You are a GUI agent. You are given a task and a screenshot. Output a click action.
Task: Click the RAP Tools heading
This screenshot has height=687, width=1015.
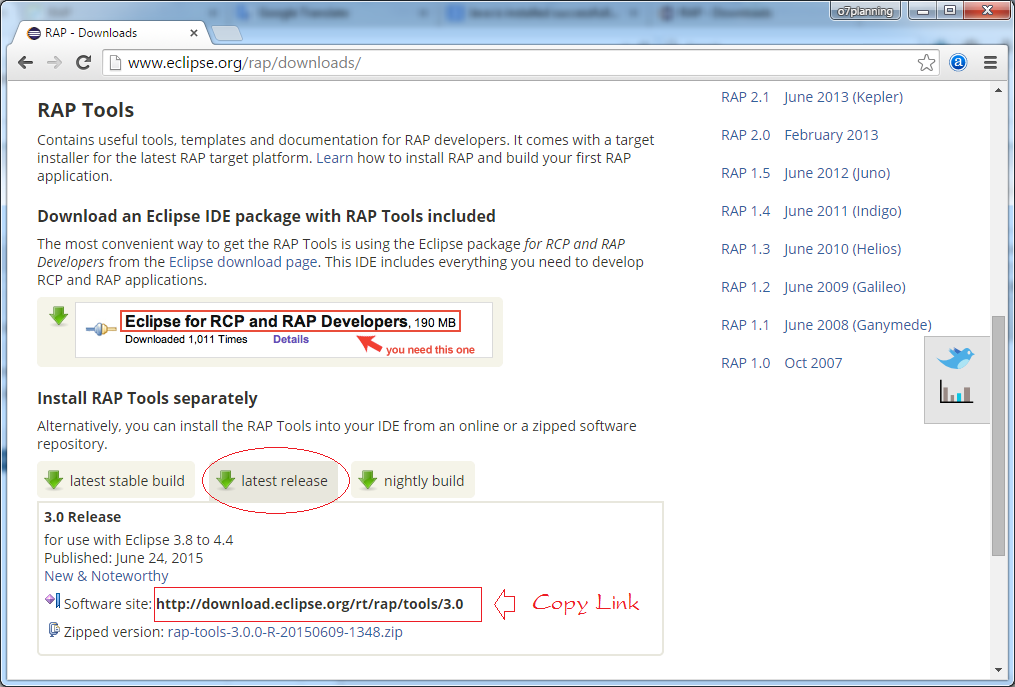[85, 110]
